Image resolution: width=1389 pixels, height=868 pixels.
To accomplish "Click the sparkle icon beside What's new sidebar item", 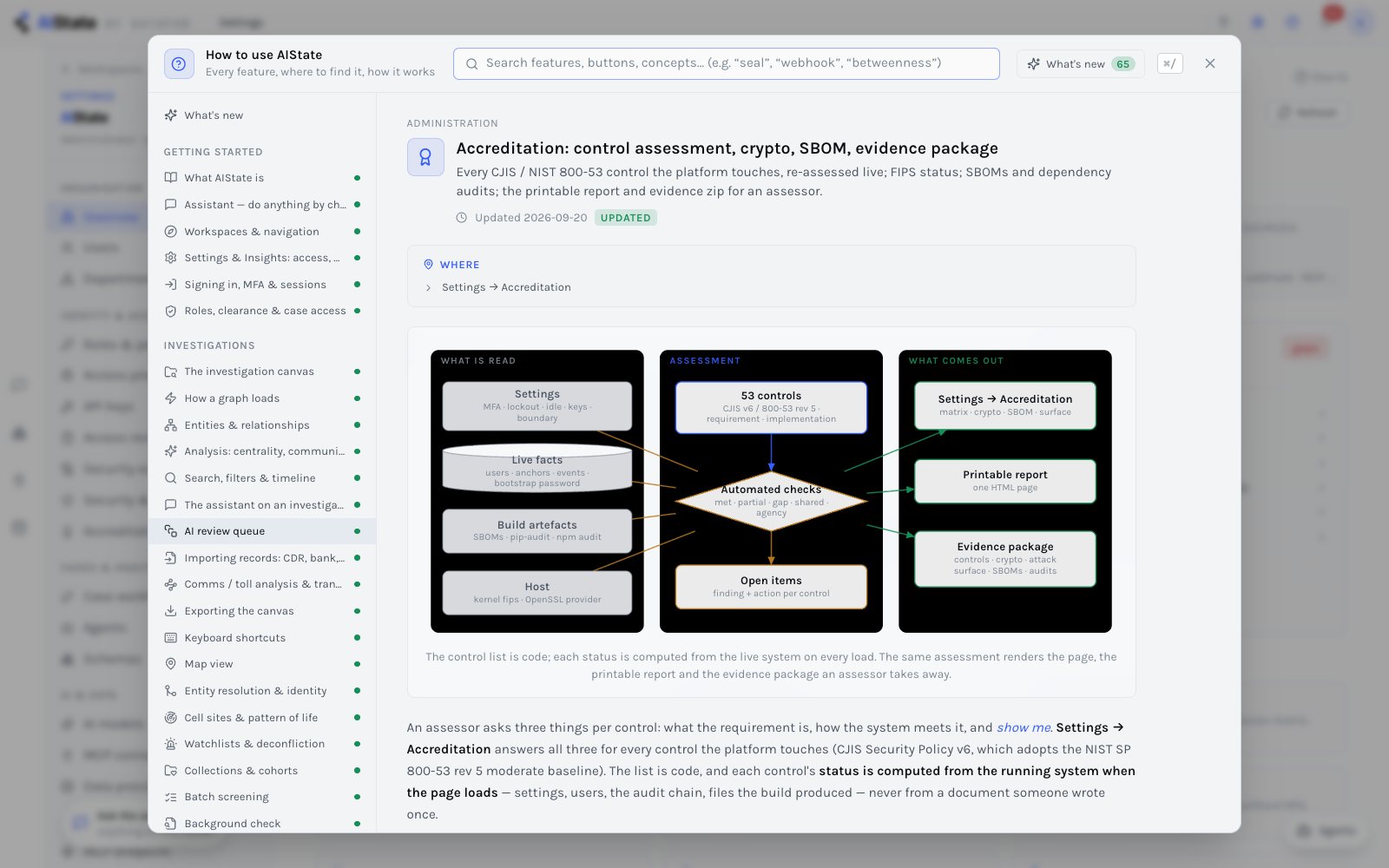I will (x=171, y=115).
